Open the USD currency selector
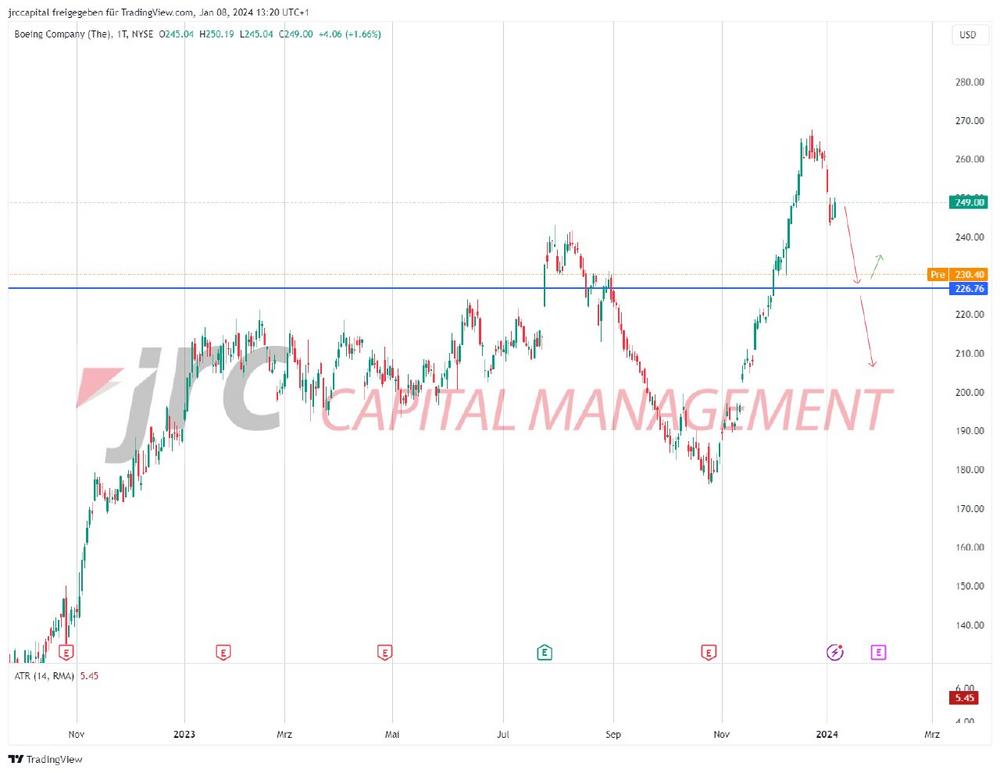 click(x=967, y=35)
